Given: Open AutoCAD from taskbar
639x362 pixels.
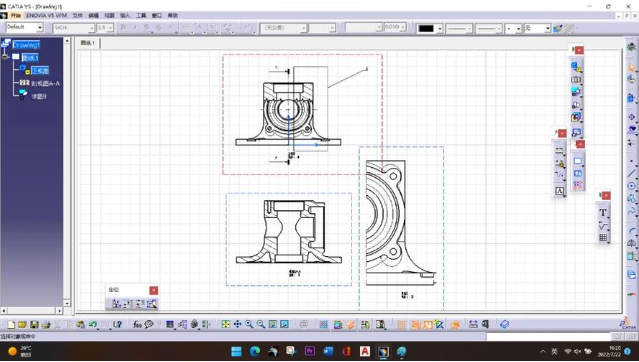Looking at the screenshot, I should 365,351.
